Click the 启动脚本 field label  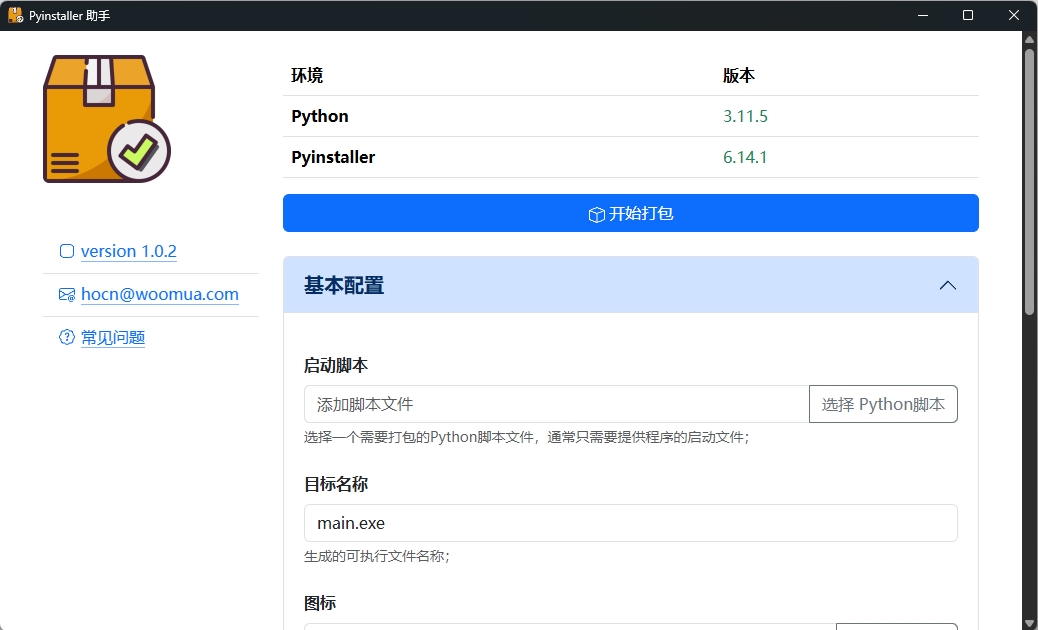coord(336,365)
